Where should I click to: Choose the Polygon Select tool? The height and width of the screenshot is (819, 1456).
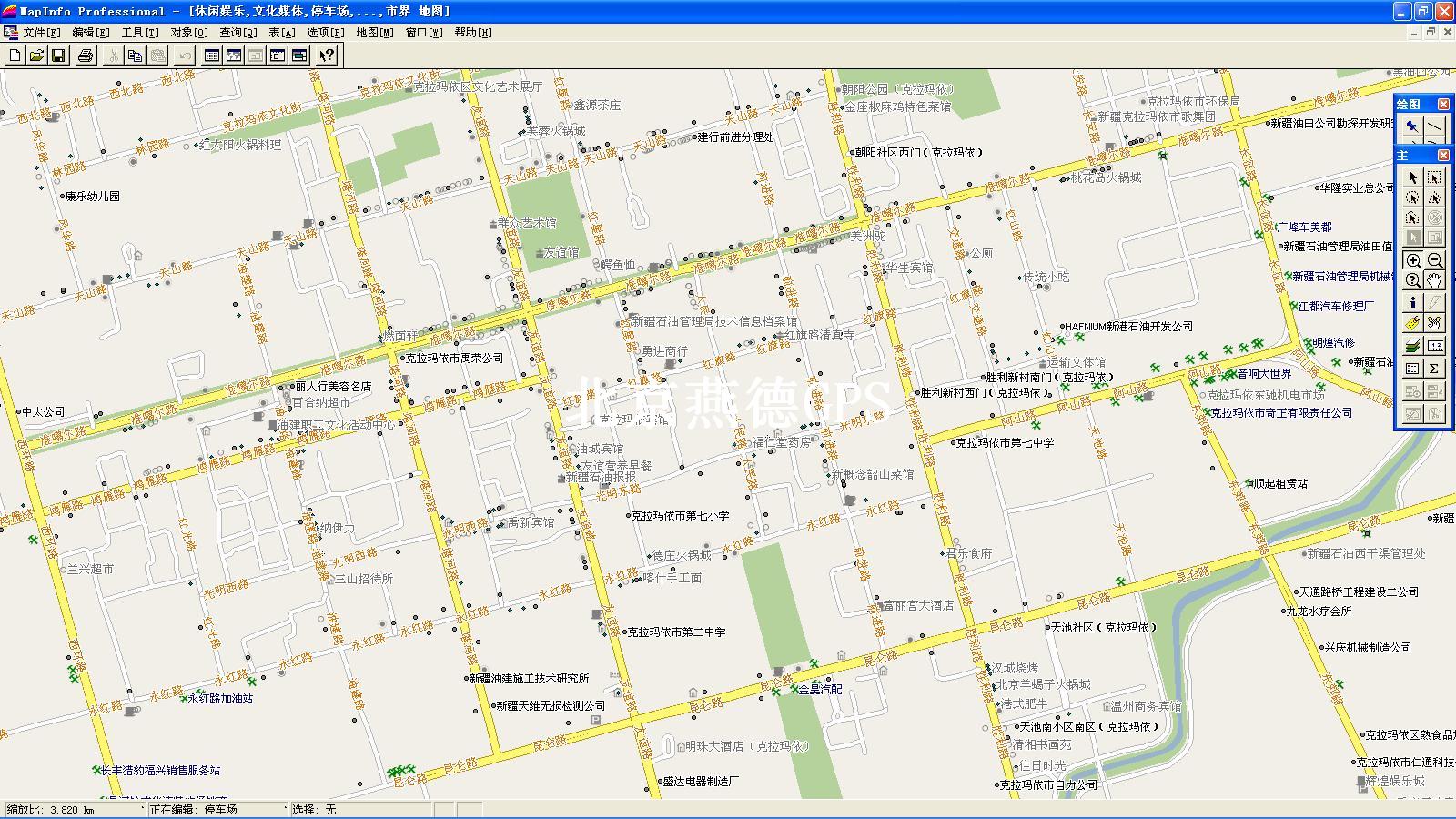point(1434,197)
